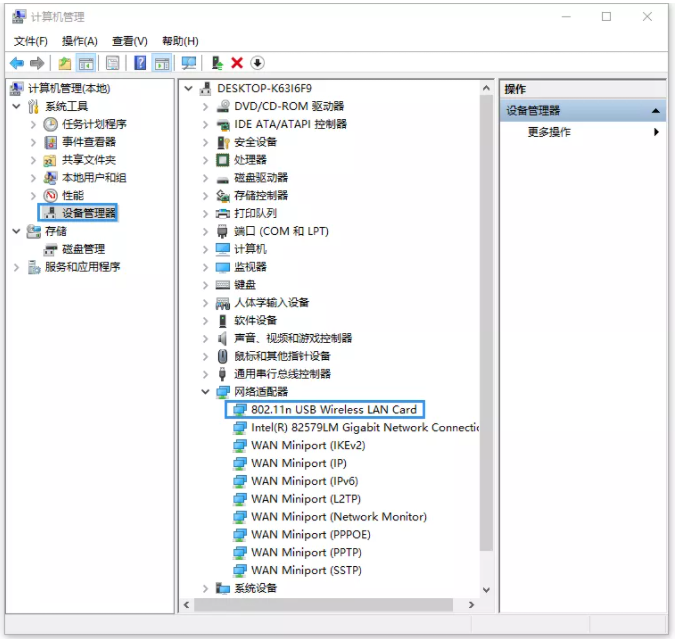This screenshot has height=639, width=676.
Task: Select WAN Miniport (SSTP) adapter
Action: coord(306,570)
